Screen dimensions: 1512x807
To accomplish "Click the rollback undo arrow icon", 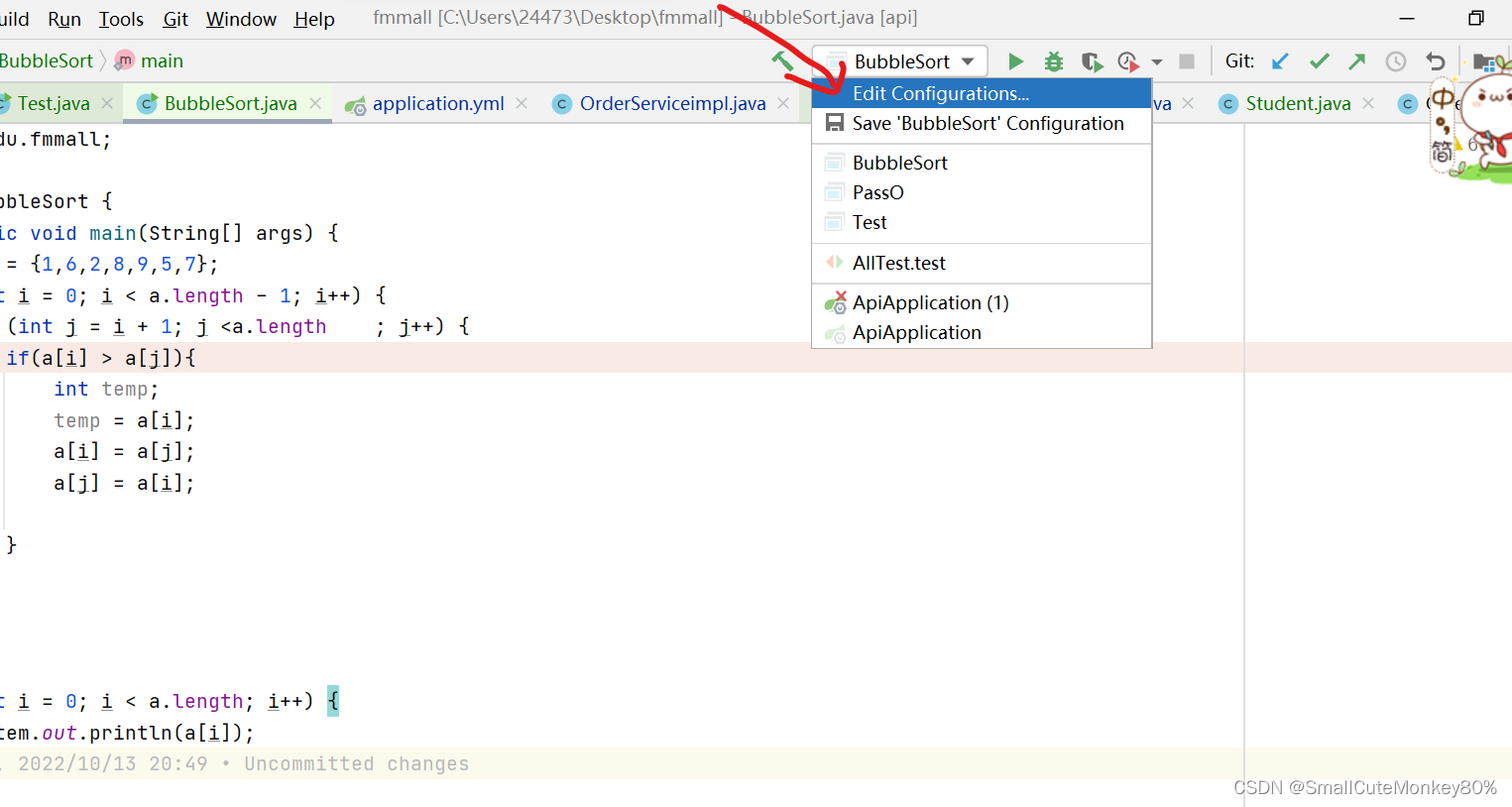I will tap(1436, 61).
